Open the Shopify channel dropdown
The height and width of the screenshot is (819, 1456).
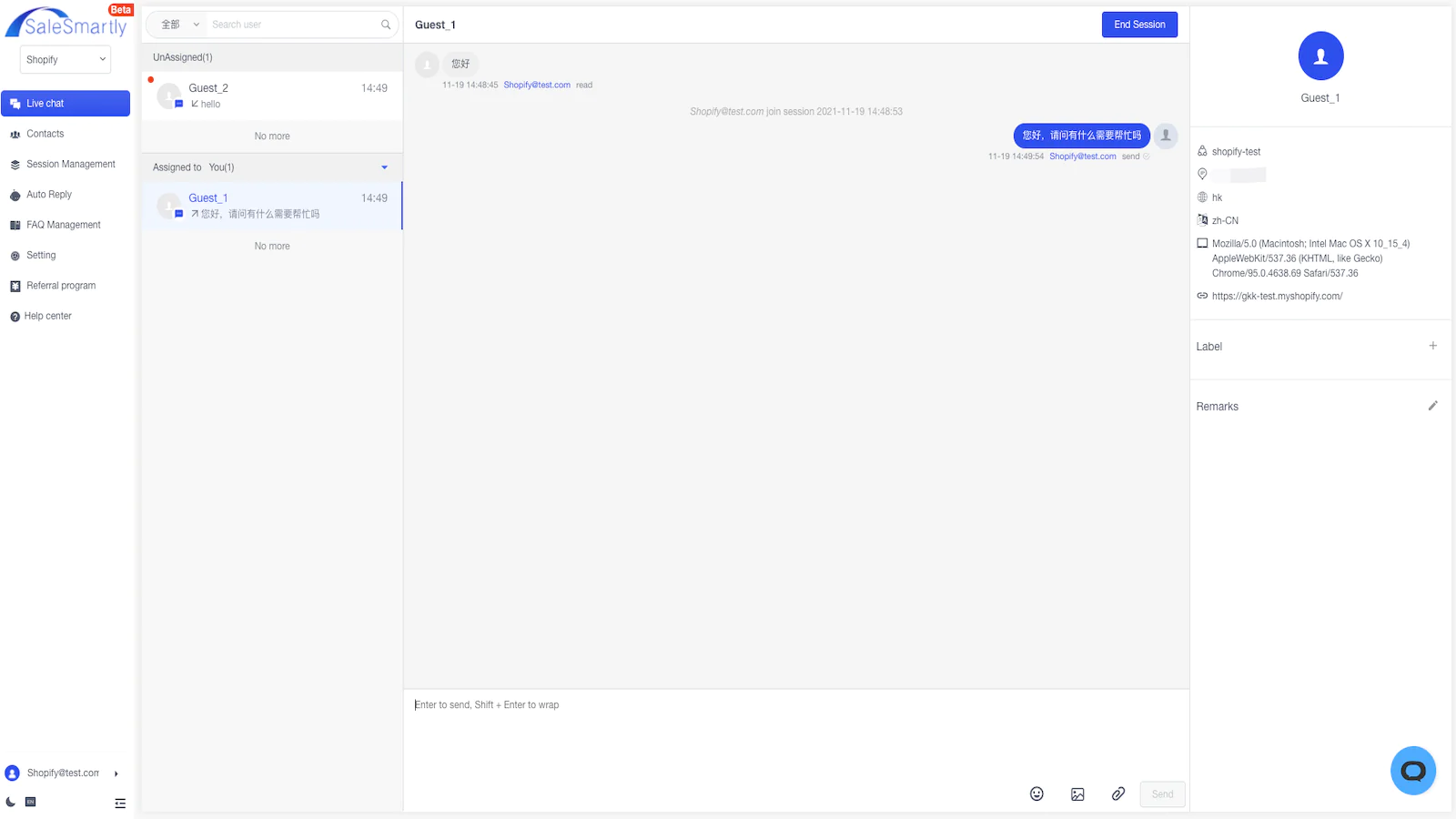(66, 60)
